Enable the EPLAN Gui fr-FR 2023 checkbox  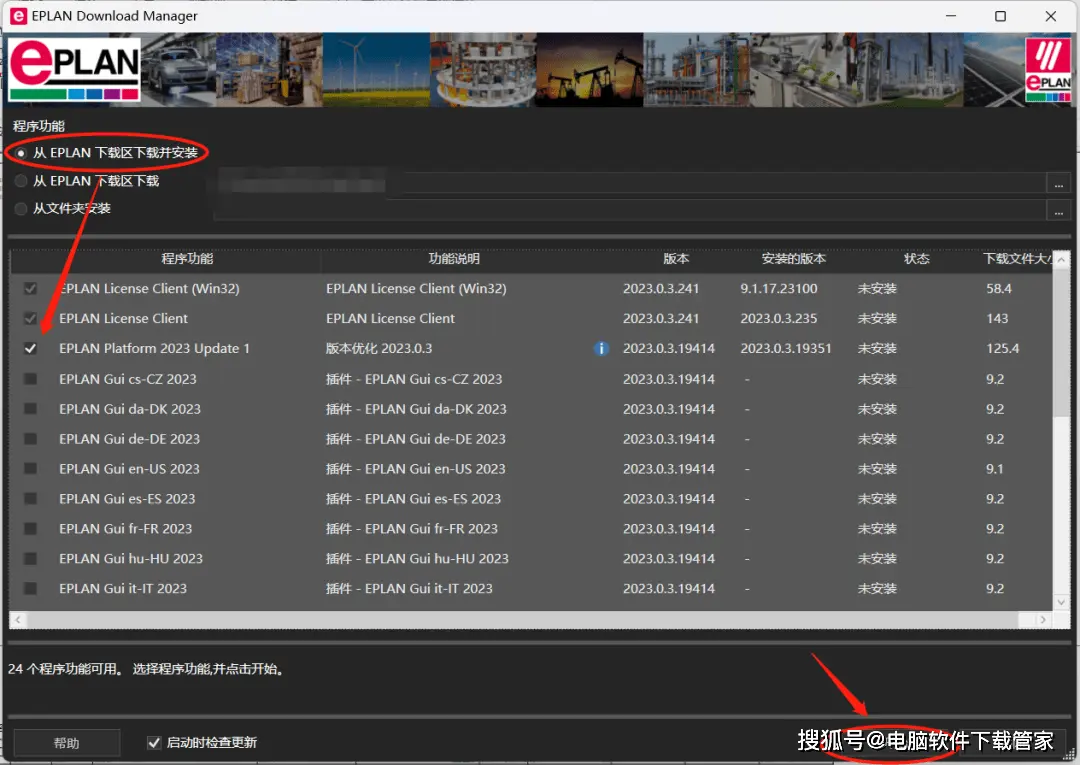[30, 529]
